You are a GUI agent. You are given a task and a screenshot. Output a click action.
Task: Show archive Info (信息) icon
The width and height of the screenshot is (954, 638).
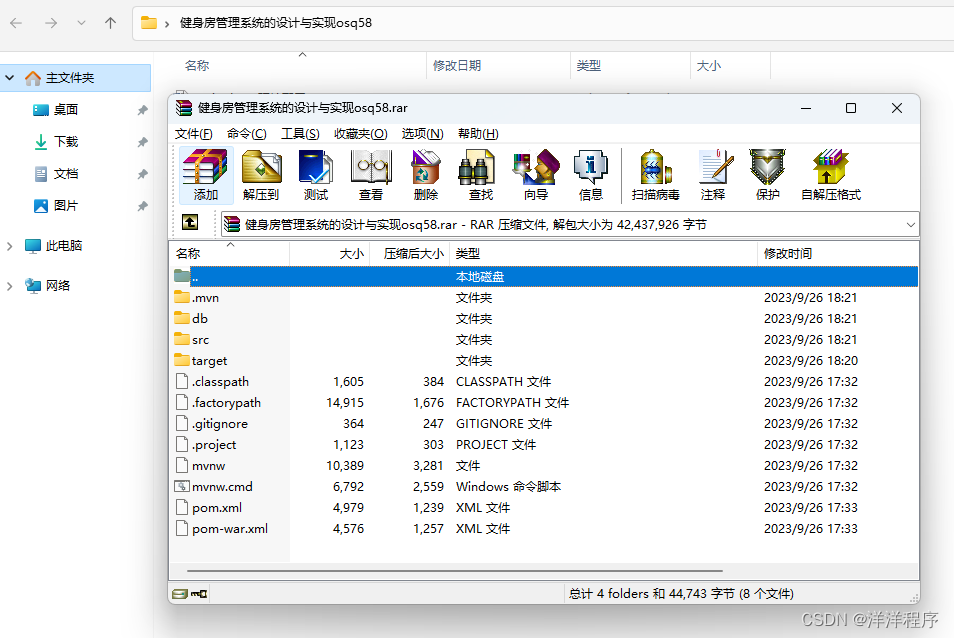(591, 175)
